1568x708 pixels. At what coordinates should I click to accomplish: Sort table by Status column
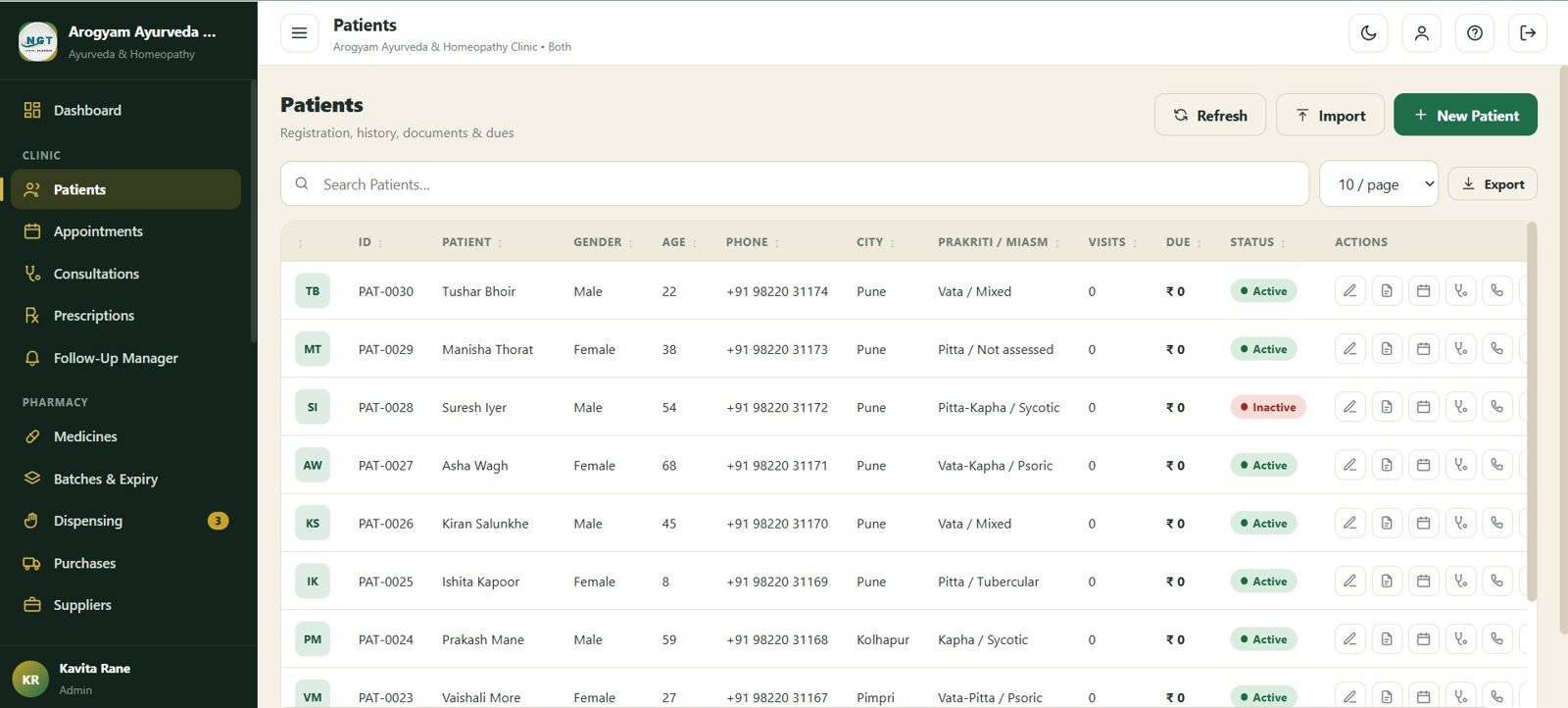pos(1258,242)
